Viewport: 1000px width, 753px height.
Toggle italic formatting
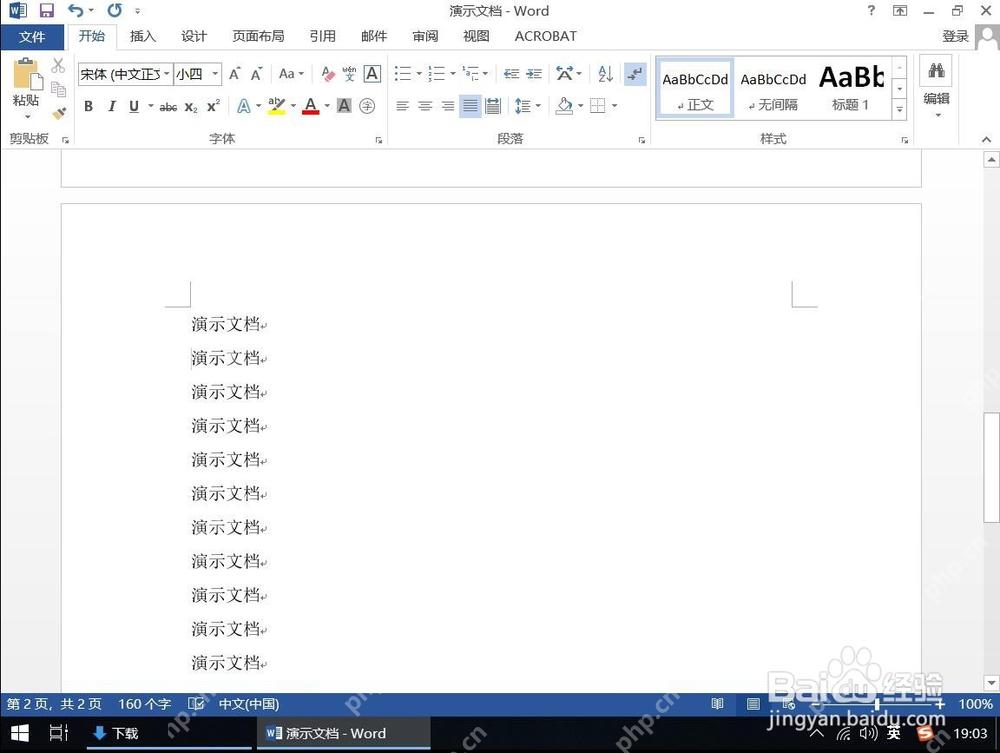click(x=112, y=106)
